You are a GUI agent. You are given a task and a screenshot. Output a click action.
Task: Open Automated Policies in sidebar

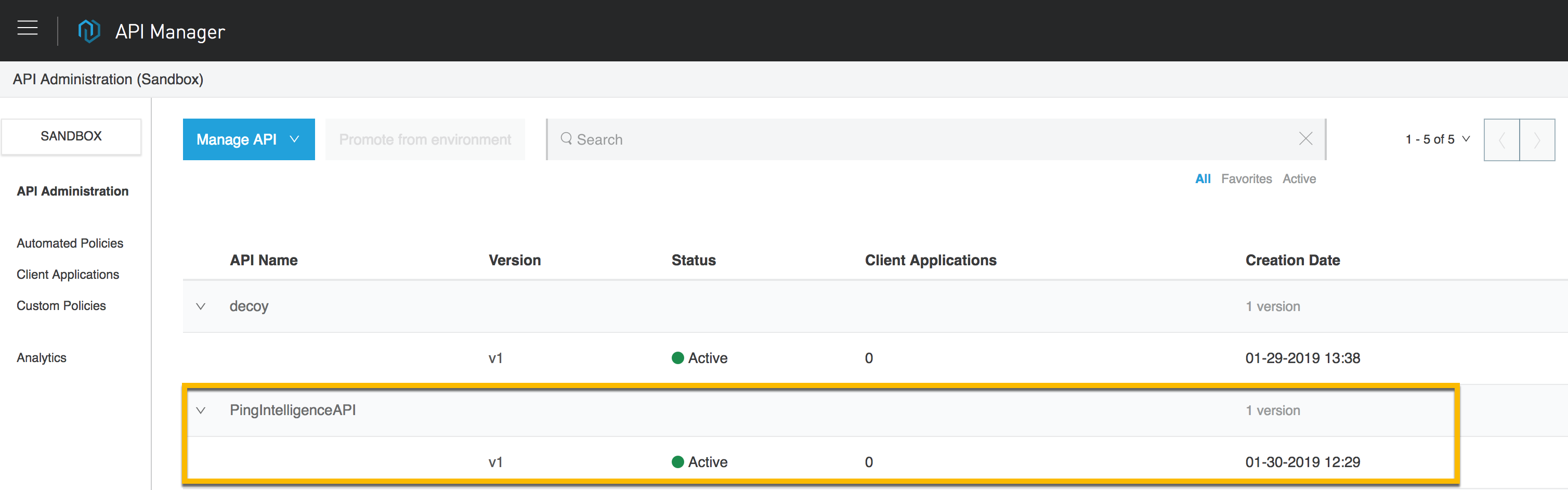[70, 243]
